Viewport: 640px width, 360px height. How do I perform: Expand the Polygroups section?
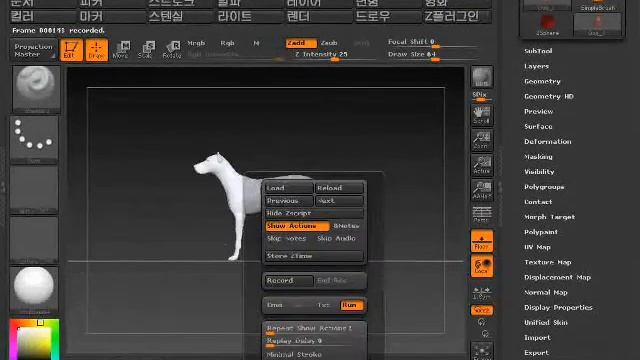pos(544,187)
